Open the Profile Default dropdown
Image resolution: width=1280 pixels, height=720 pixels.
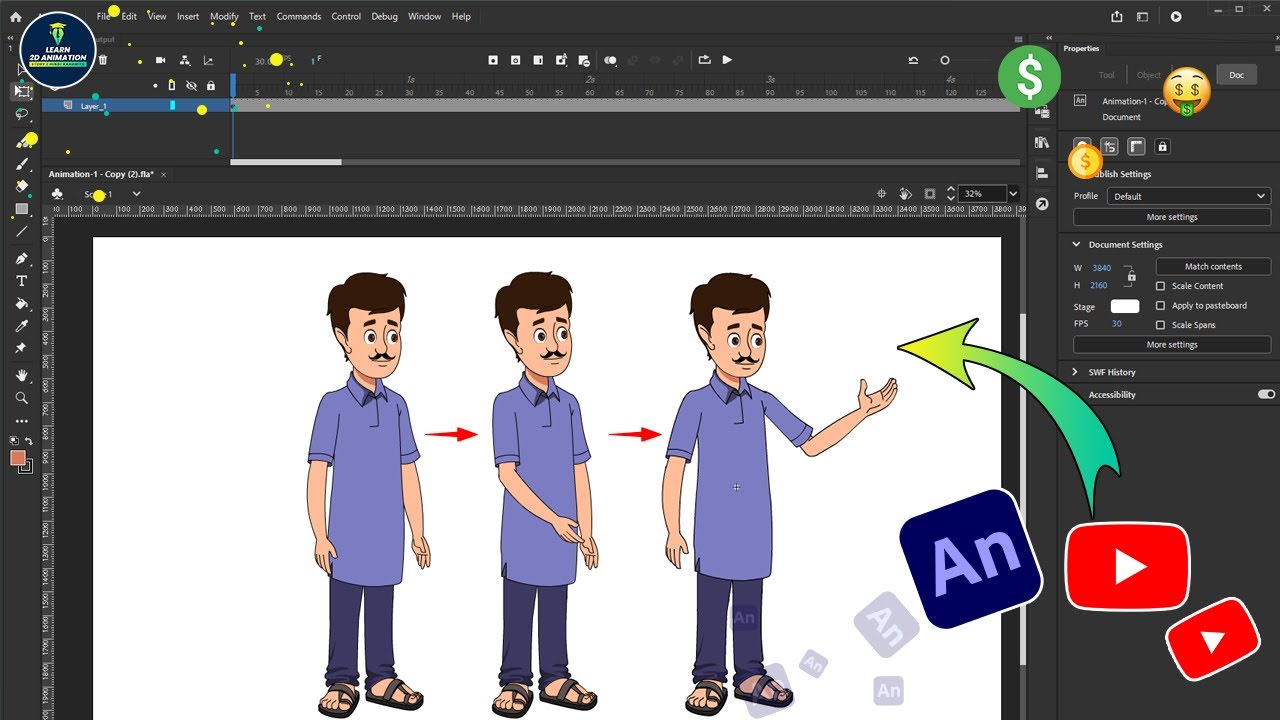1189,196
